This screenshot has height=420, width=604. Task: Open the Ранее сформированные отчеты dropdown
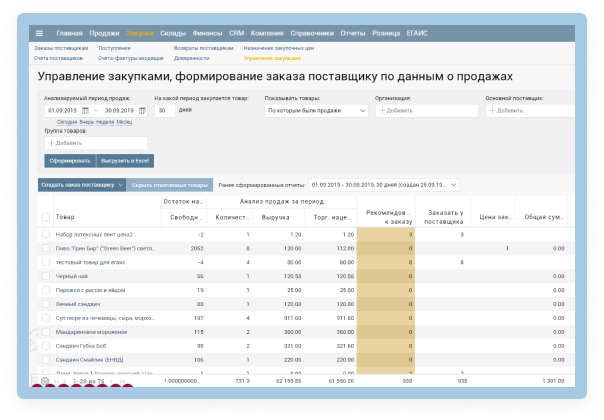[x=383, y=185]
